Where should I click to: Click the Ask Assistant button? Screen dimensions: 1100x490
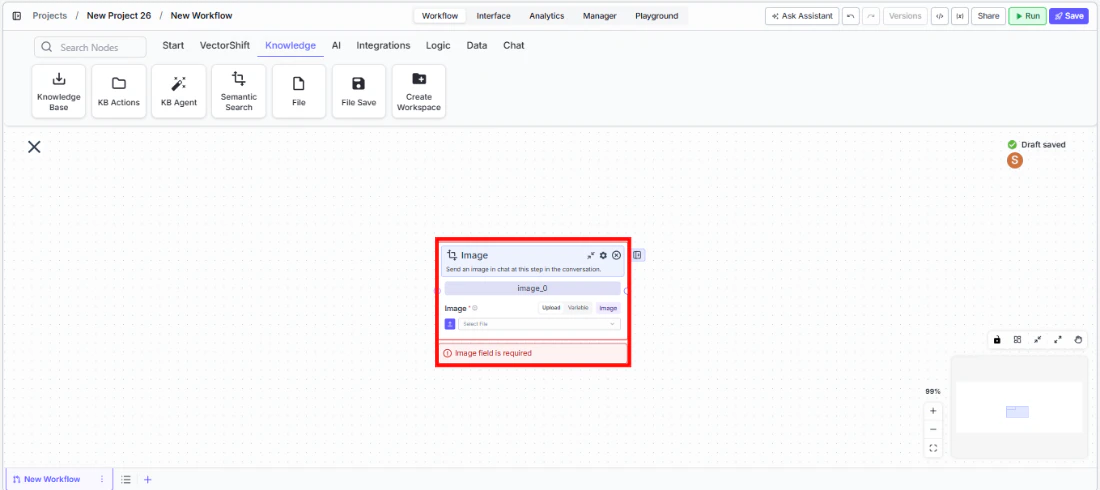pyautogui.click(x=802, y=15)
